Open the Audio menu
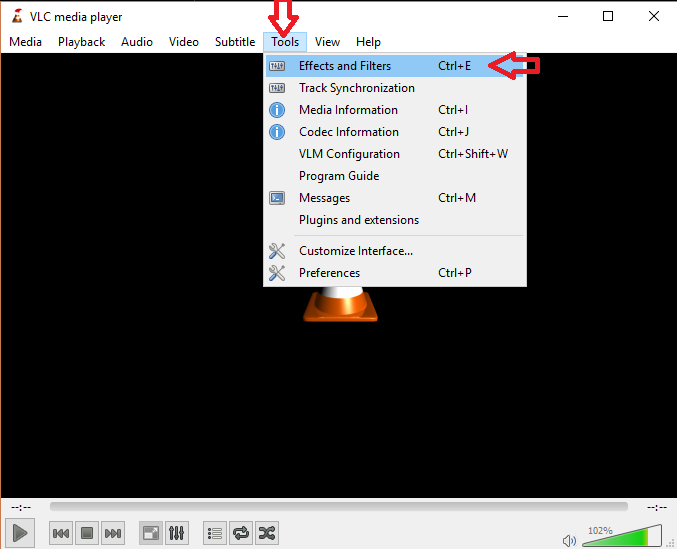Viewport: 677px width, 549px height. click(x=137, y=42)
